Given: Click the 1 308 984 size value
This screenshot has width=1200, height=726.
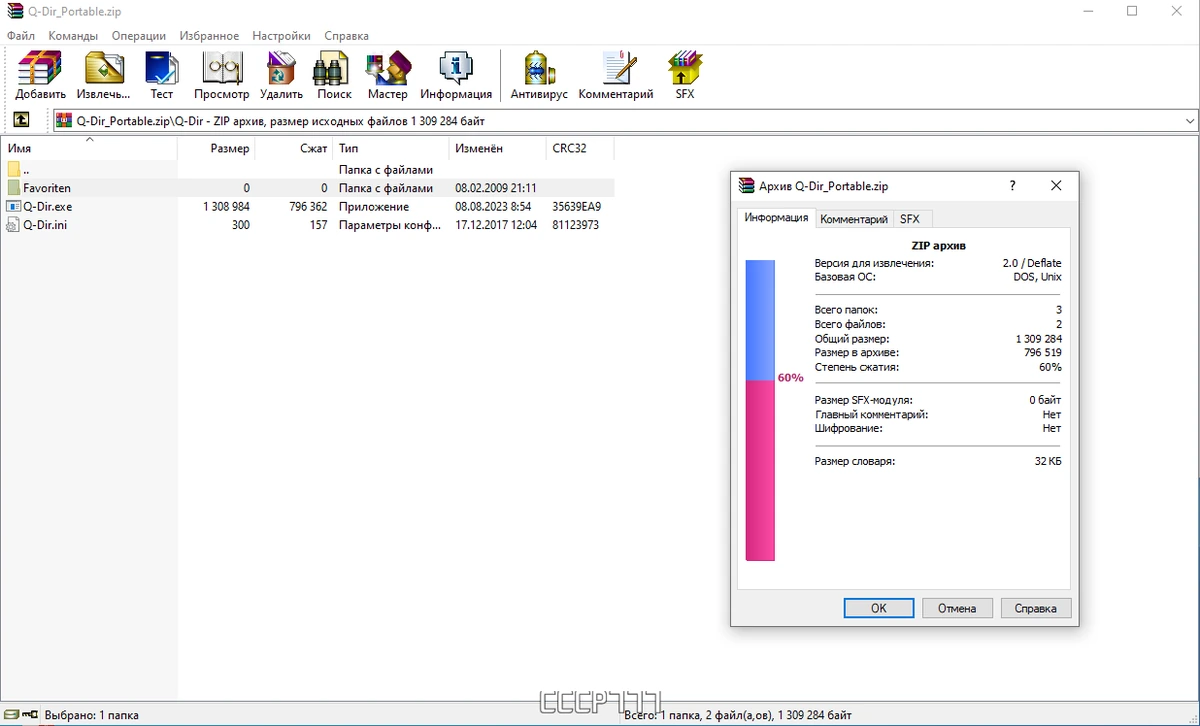Looking at the screenshot, I should [226, 206].
